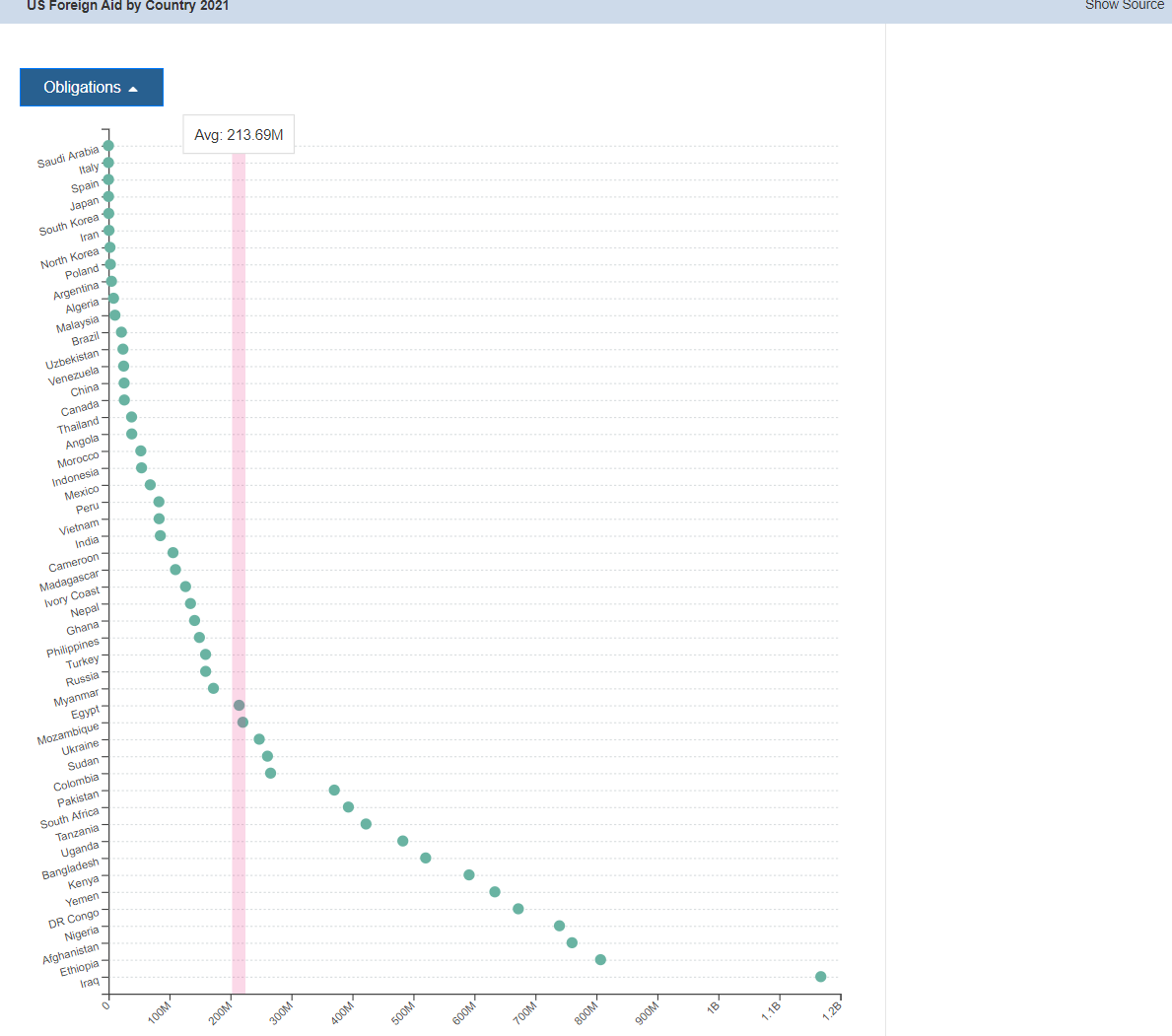The height and width of the screenshot is (1036, 1172).
Task: Click the Canada axis label
Action: click(80, 408)
